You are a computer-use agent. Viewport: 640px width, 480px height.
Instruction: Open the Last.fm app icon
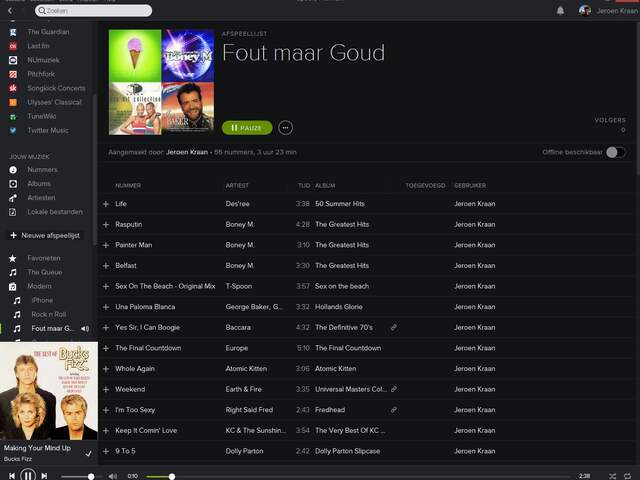click(x=13, y=46)
